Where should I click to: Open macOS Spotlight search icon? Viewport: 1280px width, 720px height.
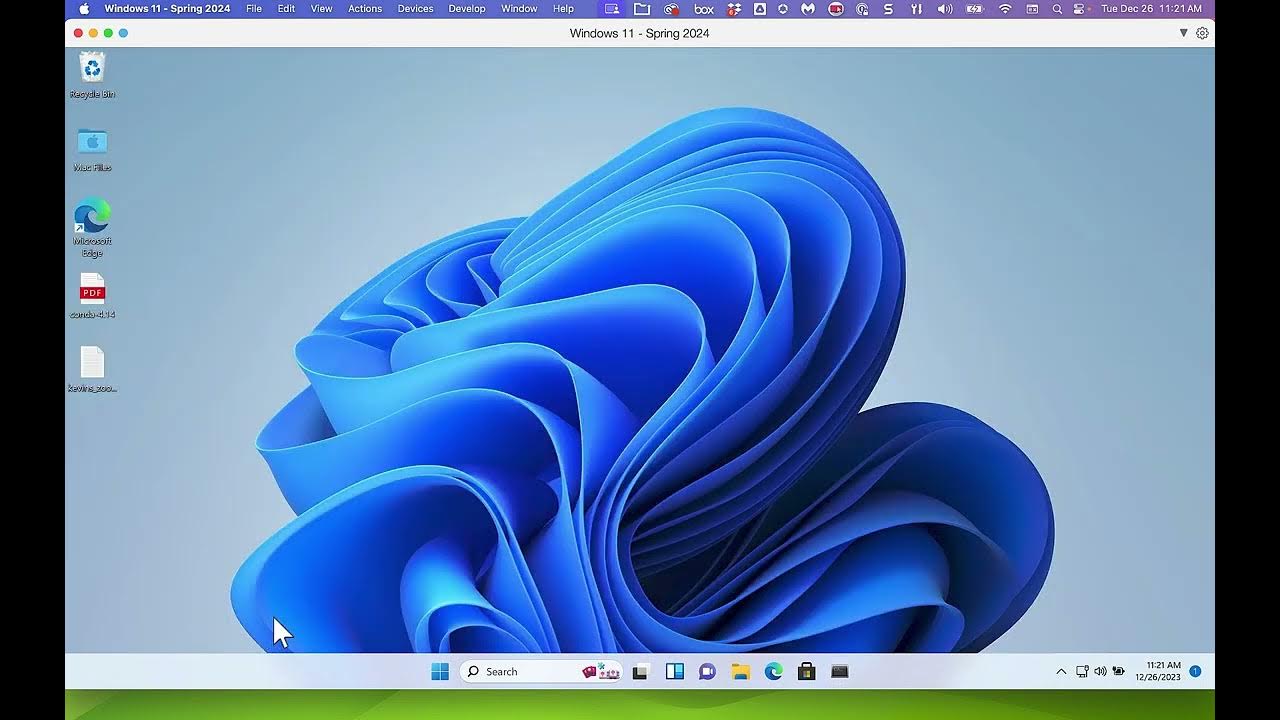[x=1057, y=9]
